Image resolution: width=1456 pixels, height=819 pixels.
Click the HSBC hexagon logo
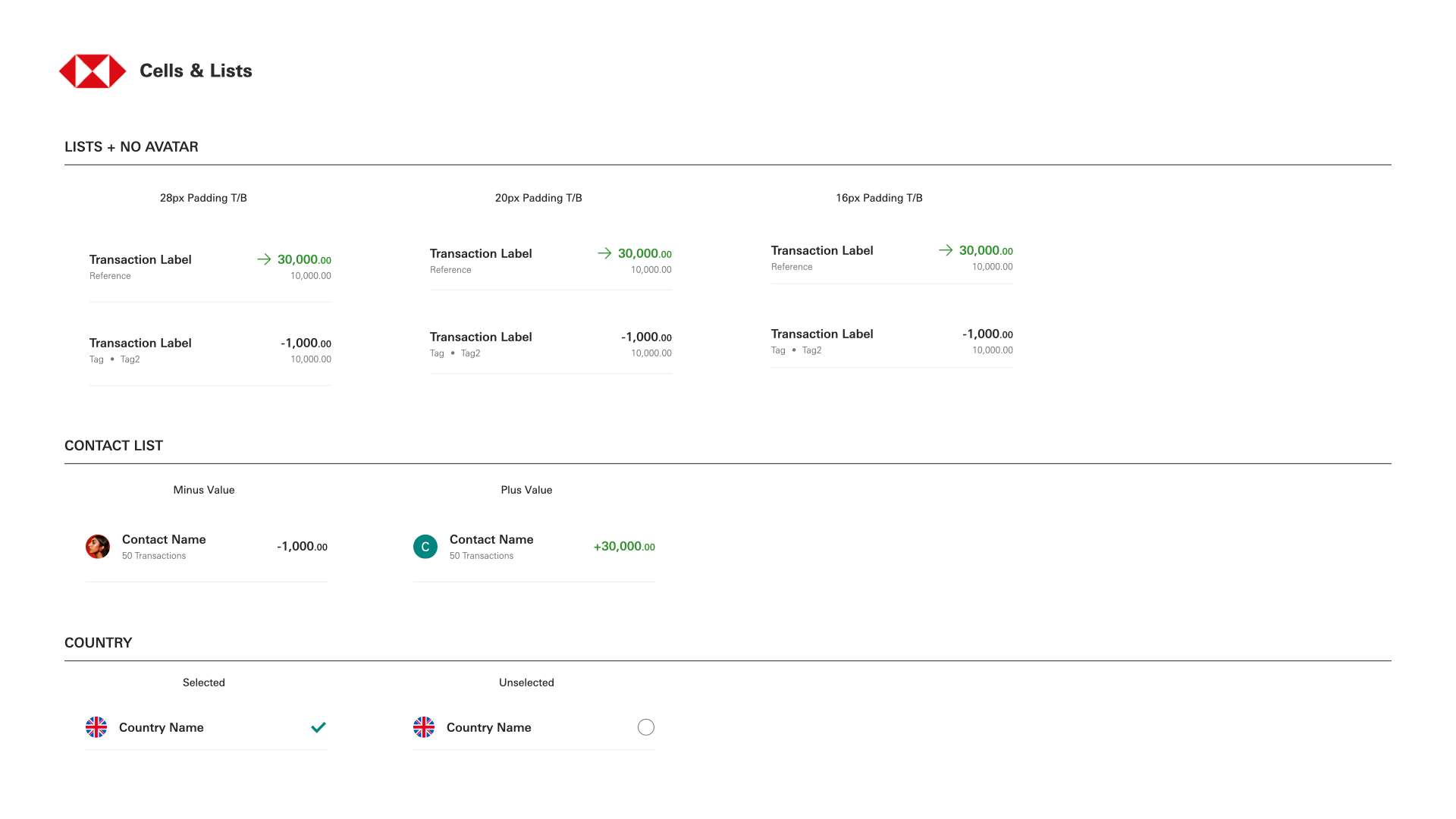[x=93, y=71]
